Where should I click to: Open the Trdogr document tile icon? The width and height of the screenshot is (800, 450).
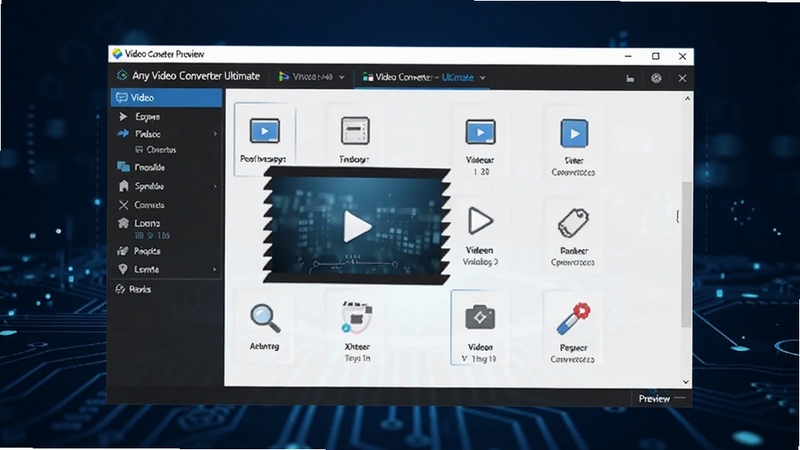tap(355, 131)
